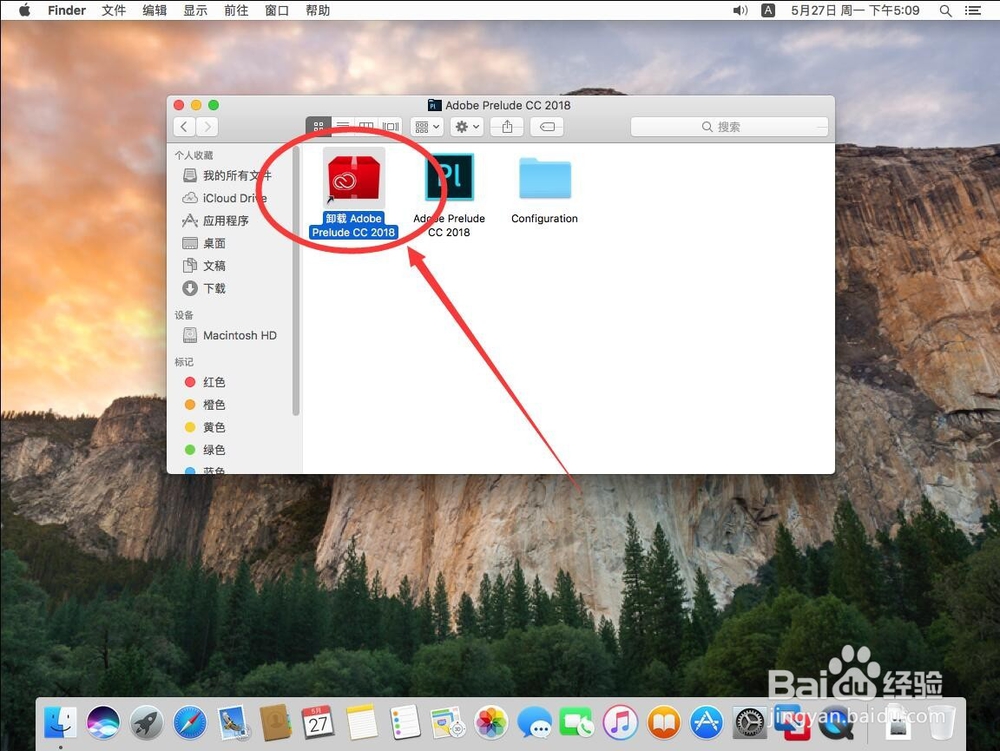Go back in Finder window
This screenshot has height=751, width=1000.
[x=184, y=126]
